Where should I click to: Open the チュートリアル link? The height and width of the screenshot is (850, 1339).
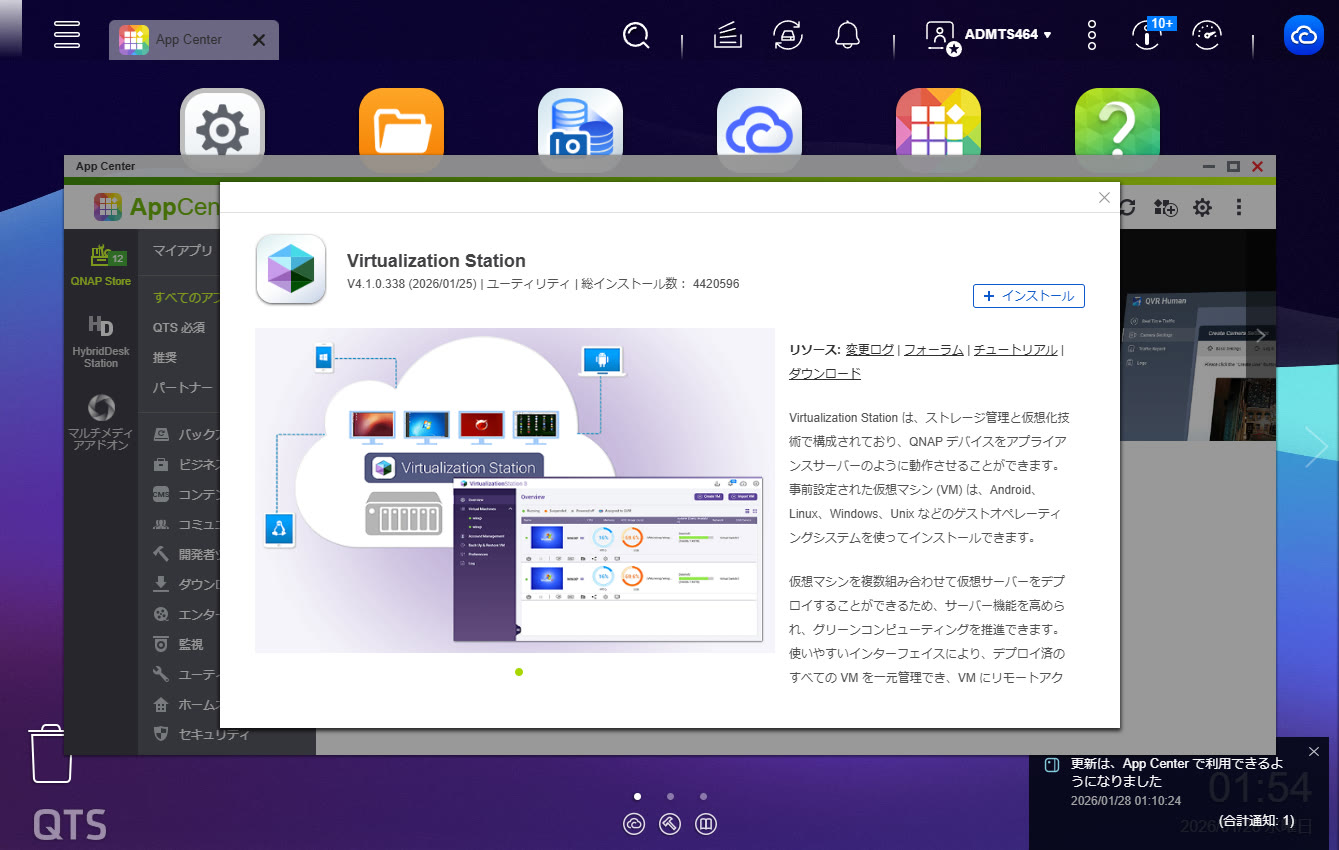tap(1014, 350)
